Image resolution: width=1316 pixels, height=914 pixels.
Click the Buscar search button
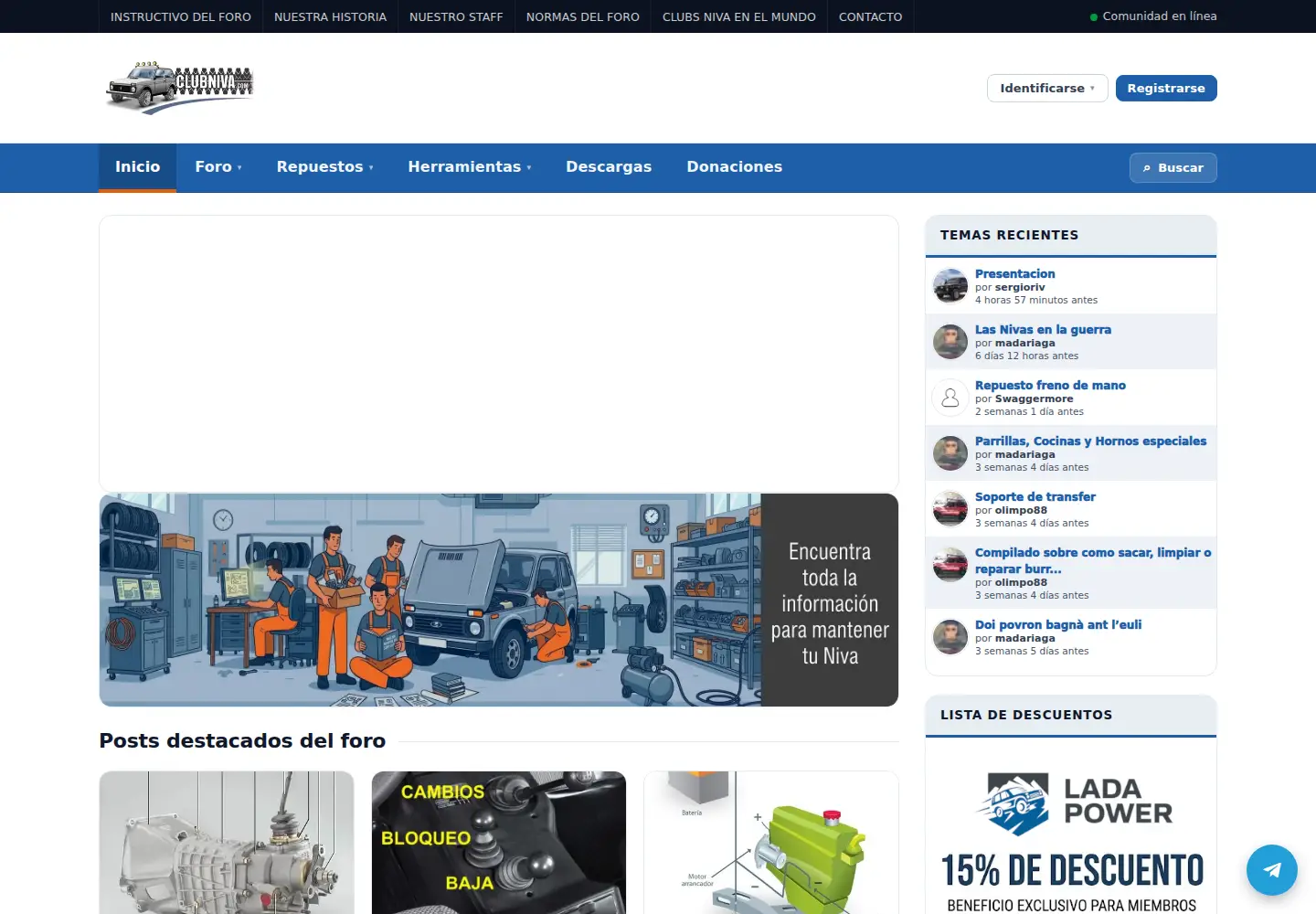click(1173, 167)
